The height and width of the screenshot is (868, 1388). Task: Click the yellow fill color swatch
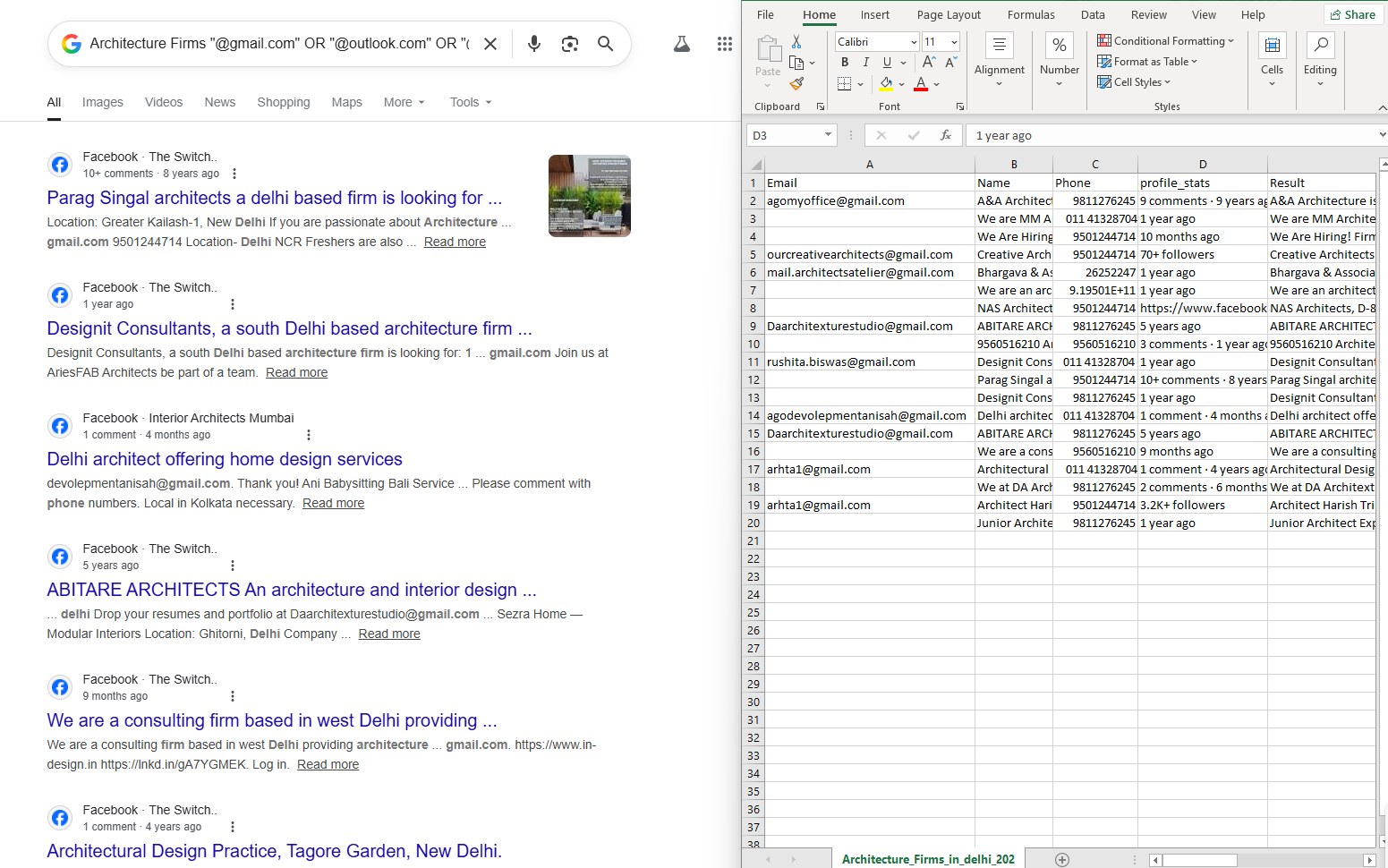[x=886, y=83]
